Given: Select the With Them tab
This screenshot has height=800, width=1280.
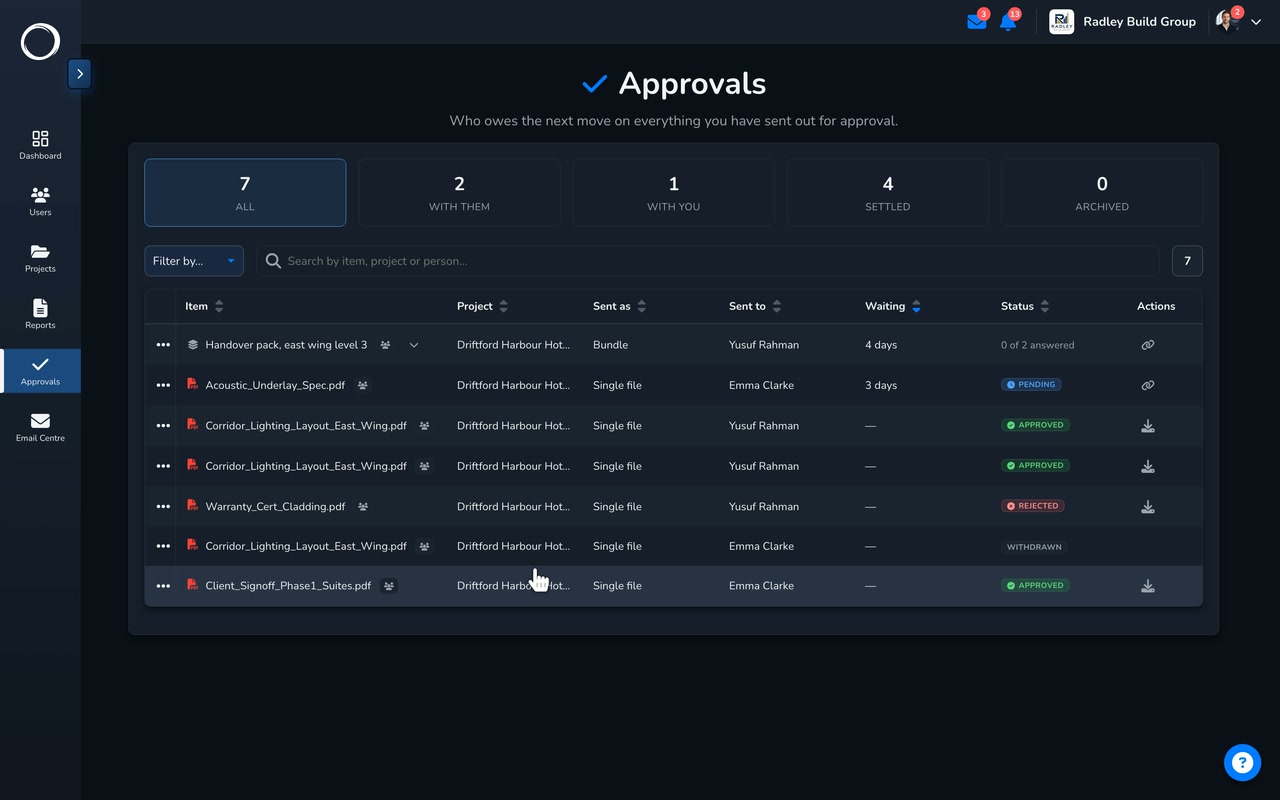Looking at the screenshot, I should click(x=459, y=193).
